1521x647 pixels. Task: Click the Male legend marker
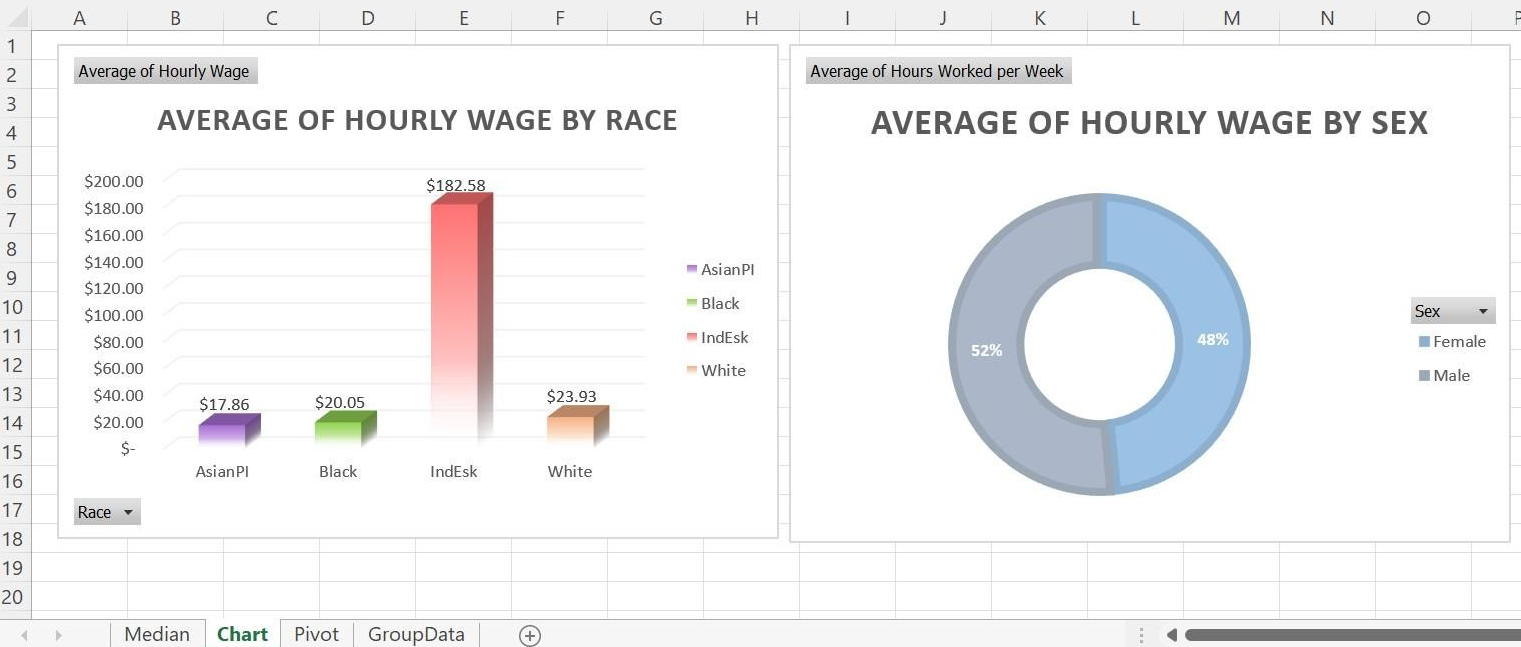(1423, 375)
